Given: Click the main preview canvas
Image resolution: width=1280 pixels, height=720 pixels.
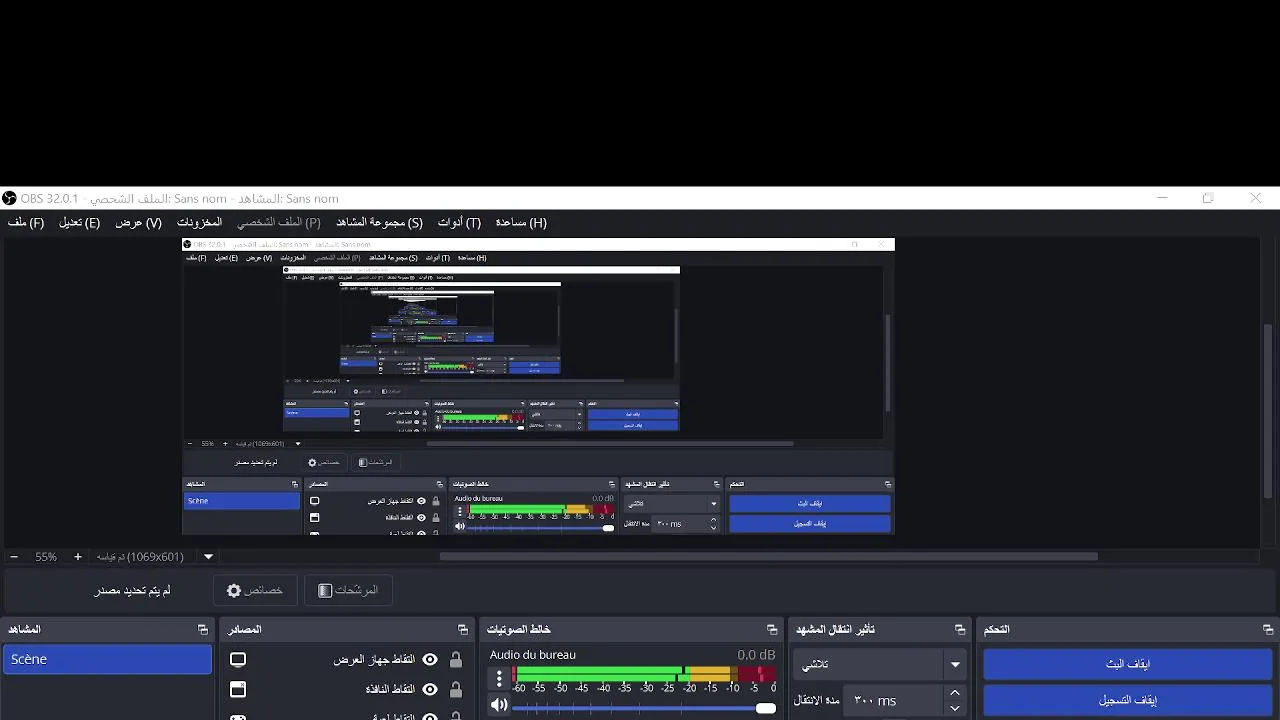Looking at the screenshot, I should coord(538,386).
